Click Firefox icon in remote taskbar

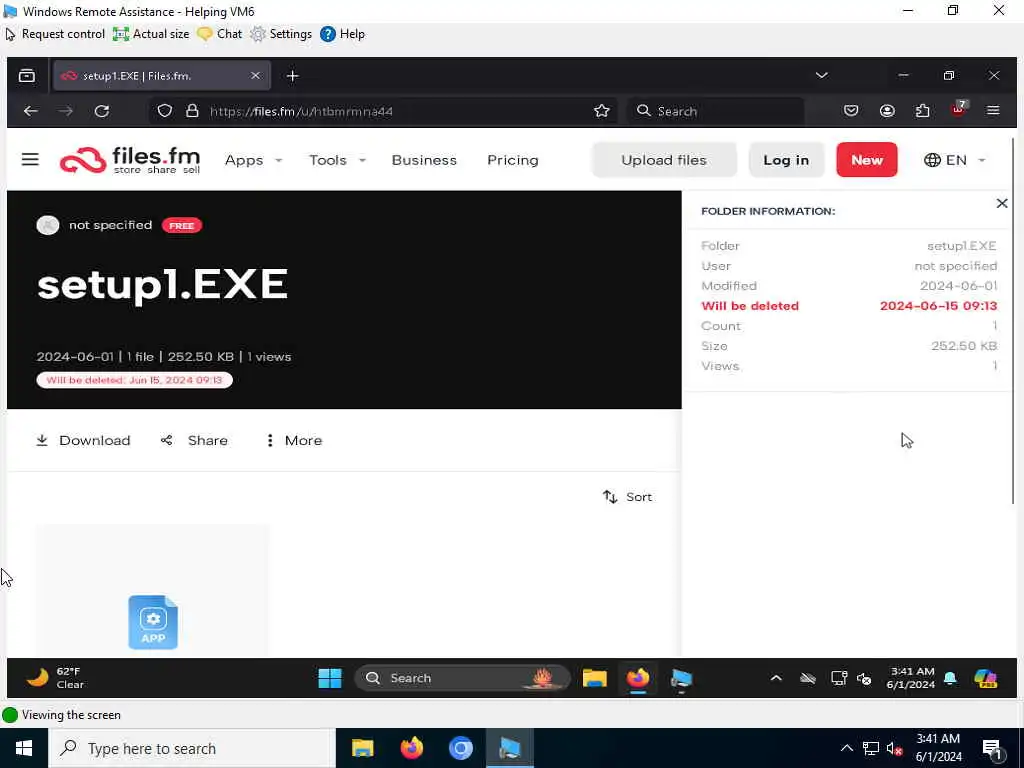pyautogui.click(x=638, y=678)
